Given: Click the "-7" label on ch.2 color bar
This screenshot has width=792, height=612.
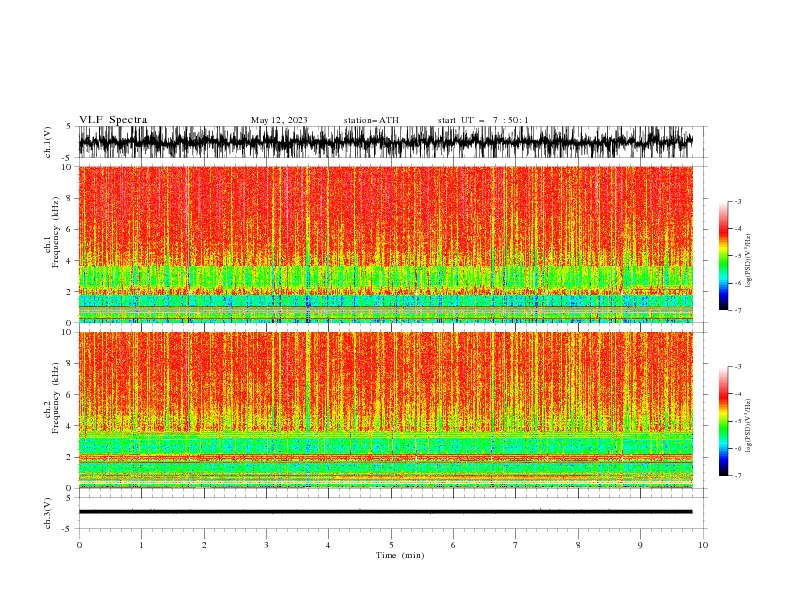Looking at the screenshot, I should [737, 476].
